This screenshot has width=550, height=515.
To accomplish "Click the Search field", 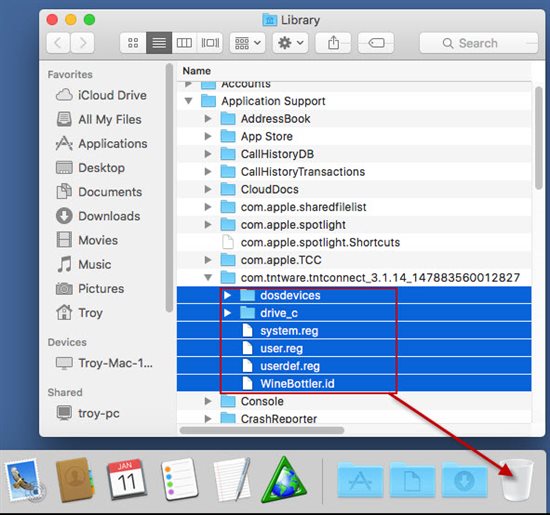I will tap(478, 43).
